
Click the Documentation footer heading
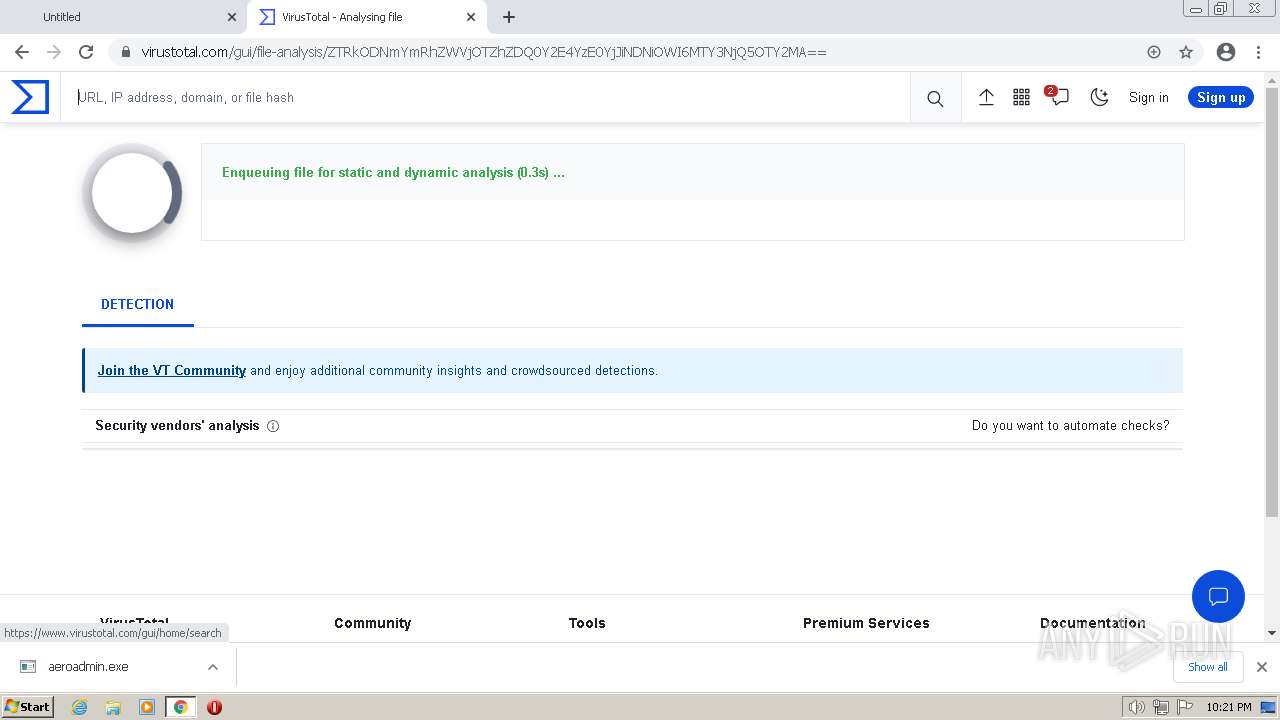pos(1093,623)
